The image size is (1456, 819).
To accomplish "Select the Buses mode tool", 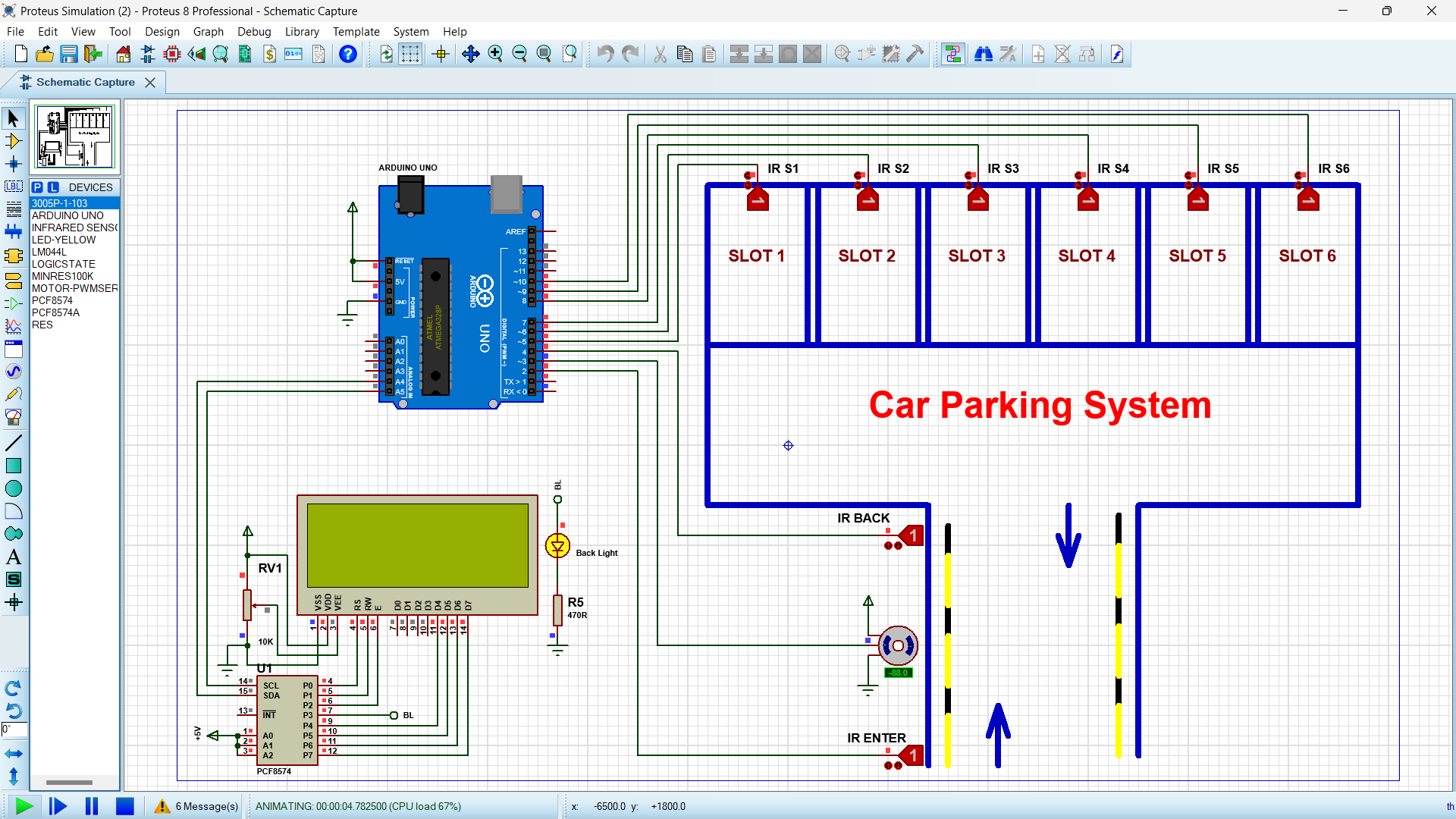I will [x=13, y=231].
